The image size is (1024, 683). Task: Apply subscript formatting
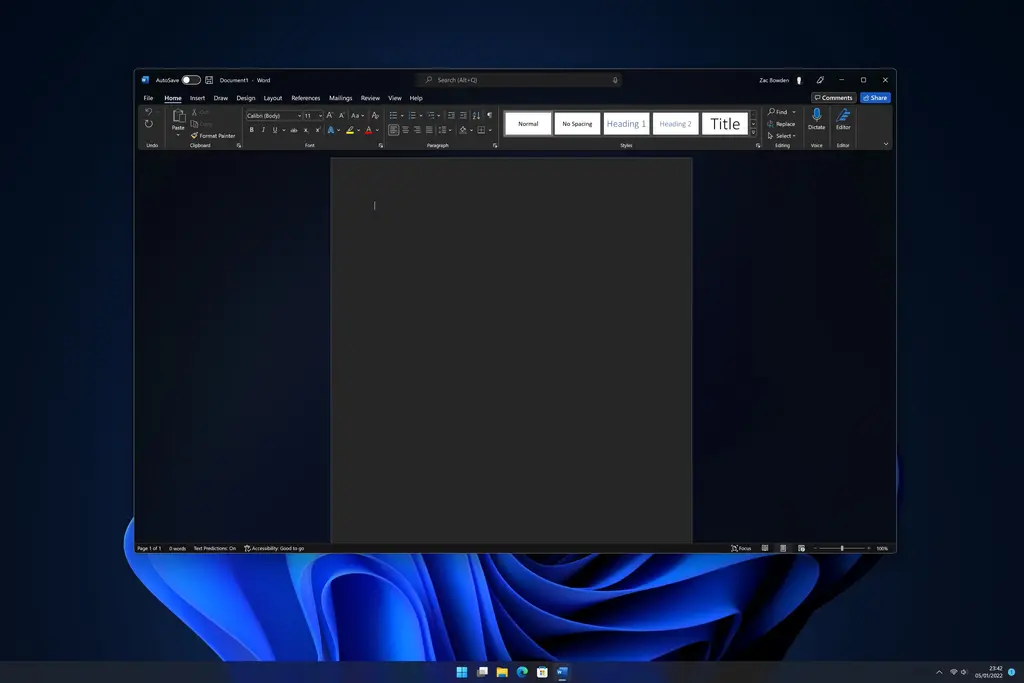306,130
